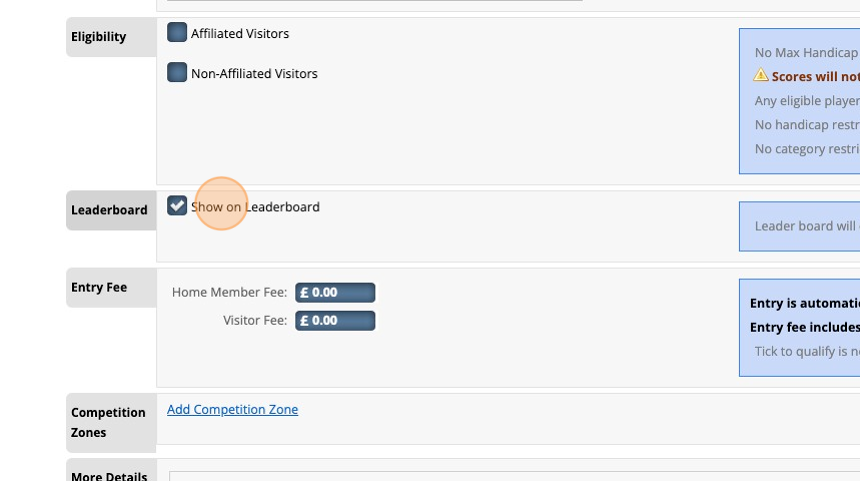This screenshot has width=860, height=481.
Task: Click the Eligibility section label
Action: (99, 37)
